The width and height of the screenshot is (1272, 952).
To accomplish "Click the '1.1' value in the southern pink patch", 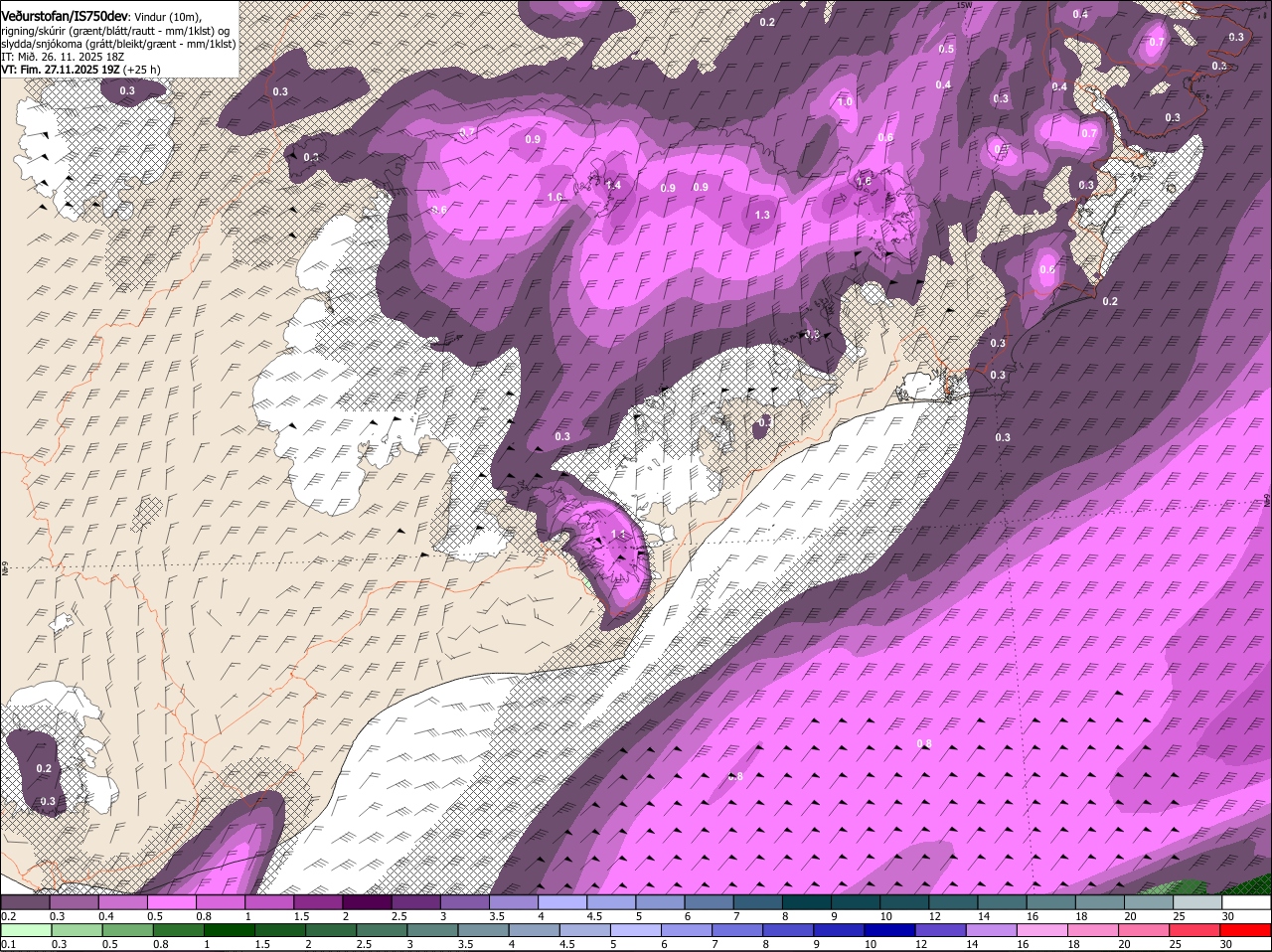I will point(619,535).
